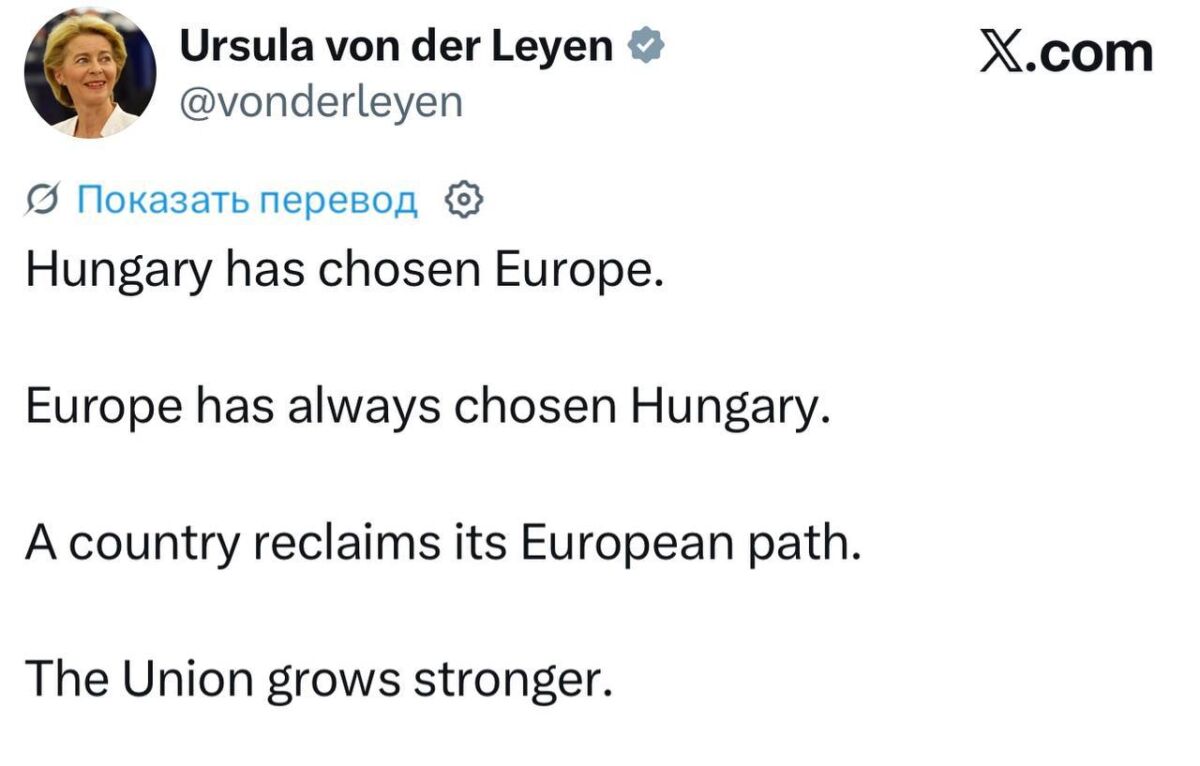Click the X logo in the watermark

click(1004, 52)
